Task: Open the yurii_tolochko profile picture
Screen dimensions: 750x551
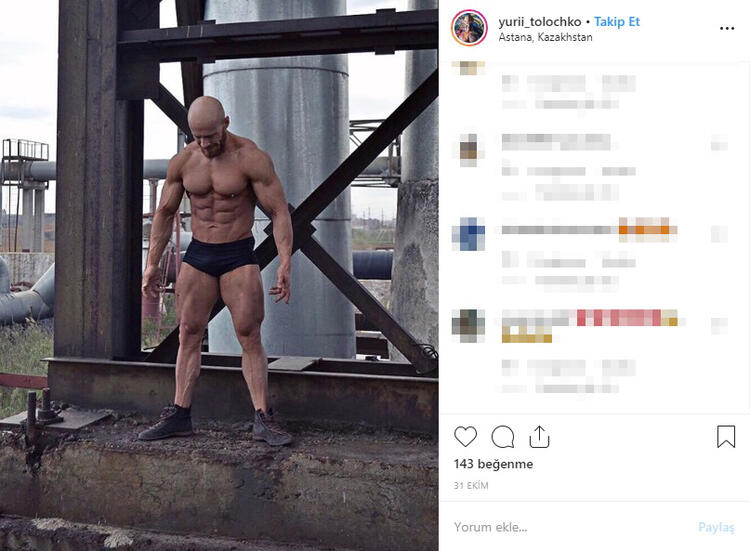Action: point(469,28)
